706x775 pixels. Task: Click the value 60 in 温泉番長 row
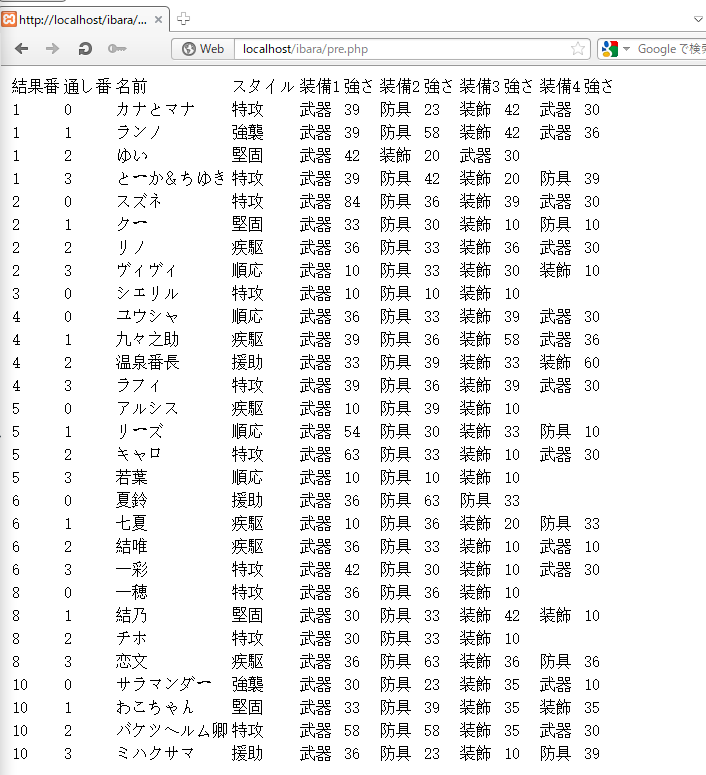(592, 362)
